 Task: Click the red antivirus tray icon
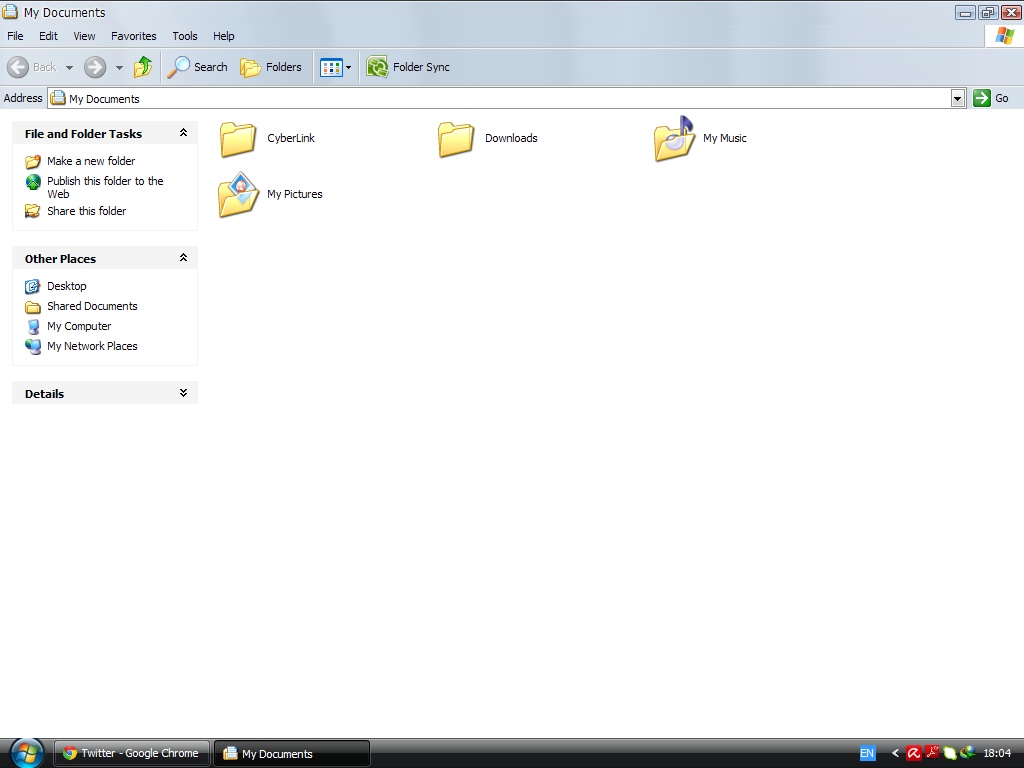914,753
